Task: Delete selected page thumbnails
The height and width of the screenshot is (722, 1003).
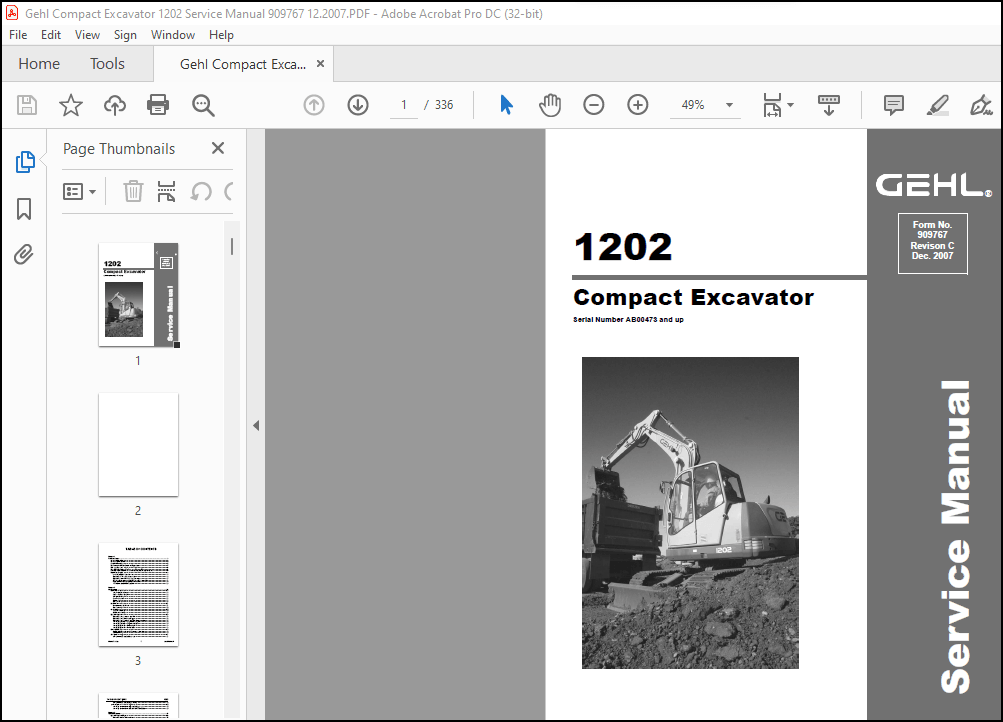Action: tap(132, 191)
